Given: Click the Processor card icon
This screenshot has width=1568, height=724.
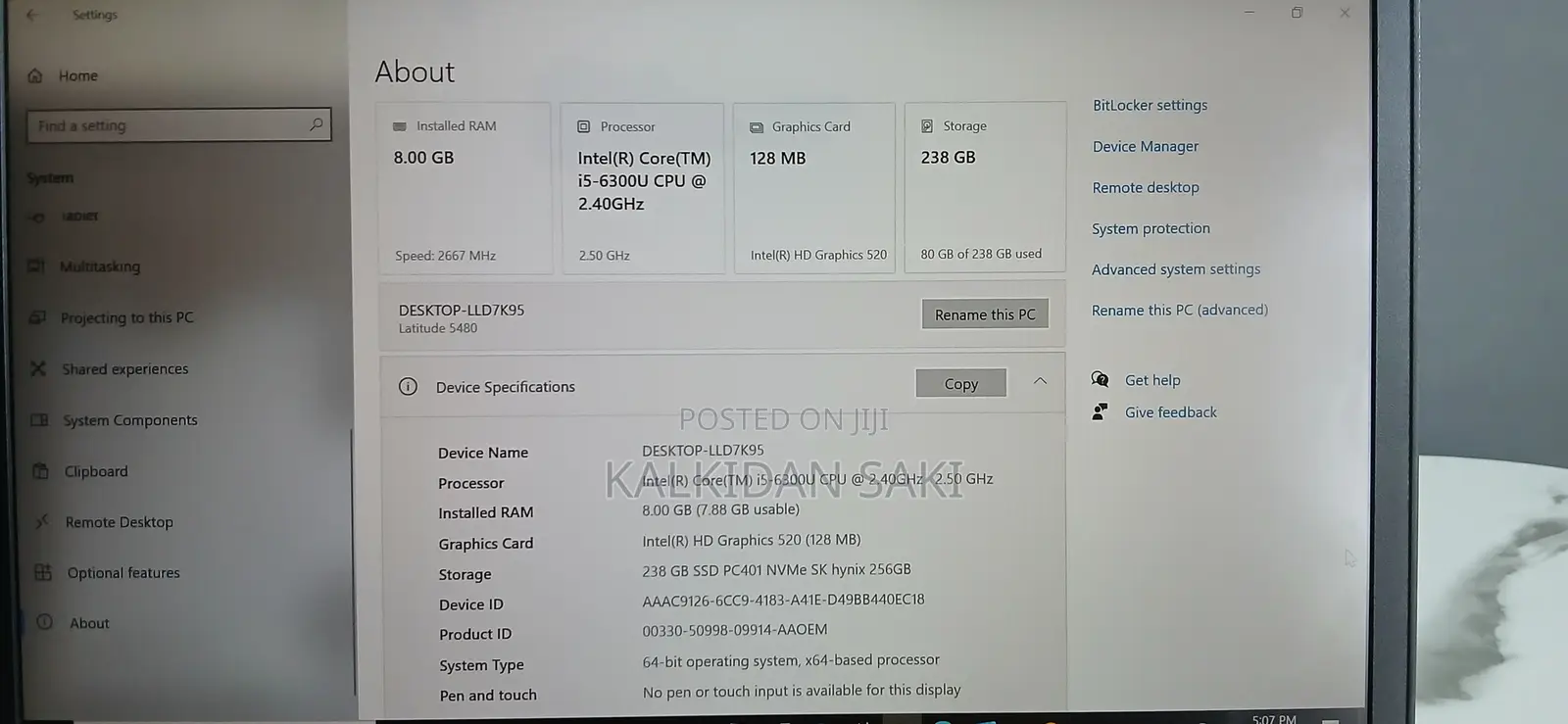Looking at the screenshot, I should 584,126.
